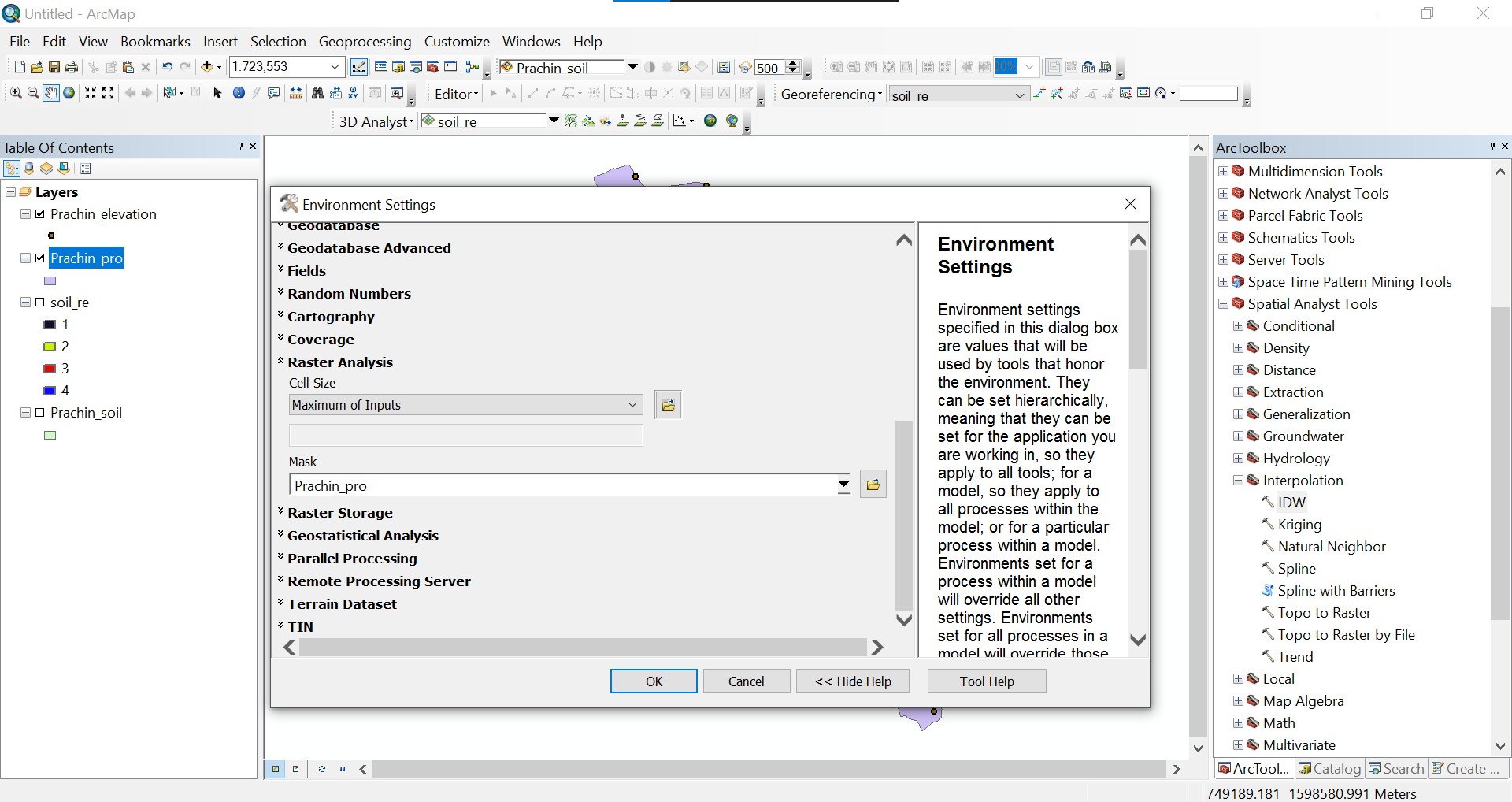Select the Identify tool

[239, 93]
